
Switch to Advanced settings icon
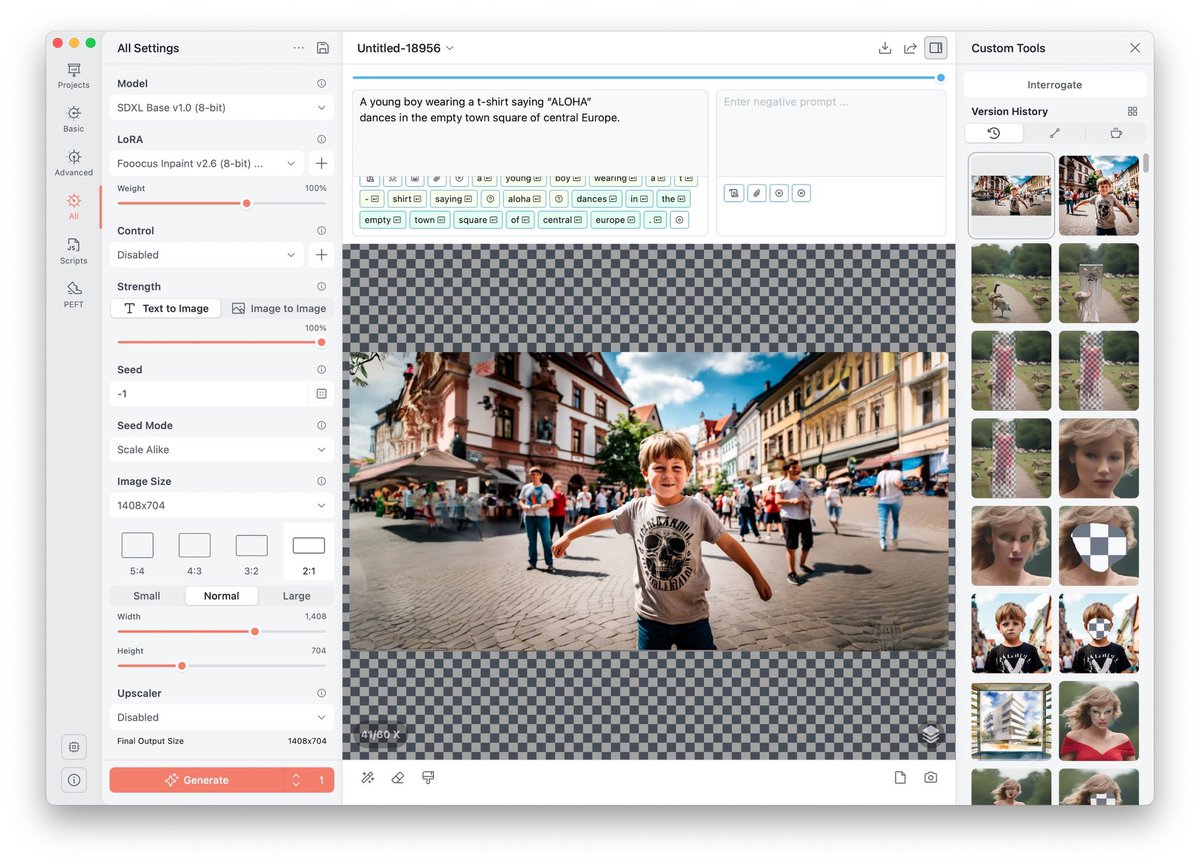coord(74,163)
